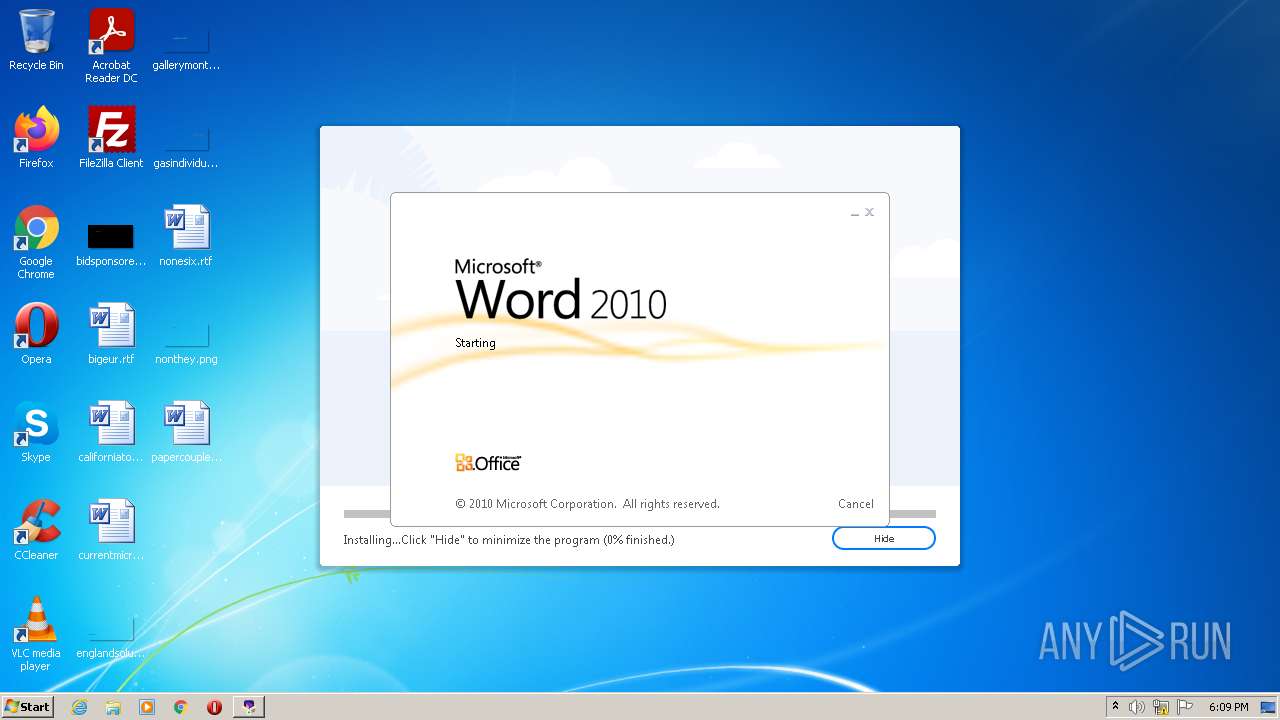The image size is (1280, 720).
Task: Click the 6:09 PM clock
Action: (x=1228, y=707)
